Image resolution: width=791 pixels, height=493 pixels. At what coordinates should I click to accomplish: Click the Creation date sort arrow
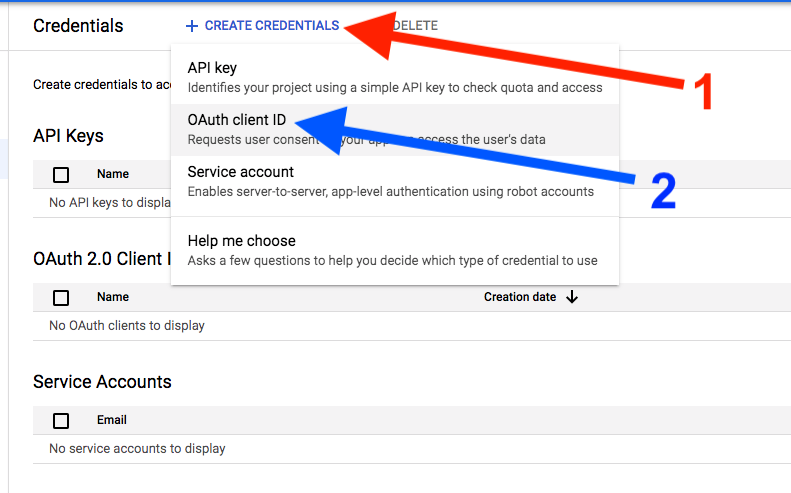(572, 297)
